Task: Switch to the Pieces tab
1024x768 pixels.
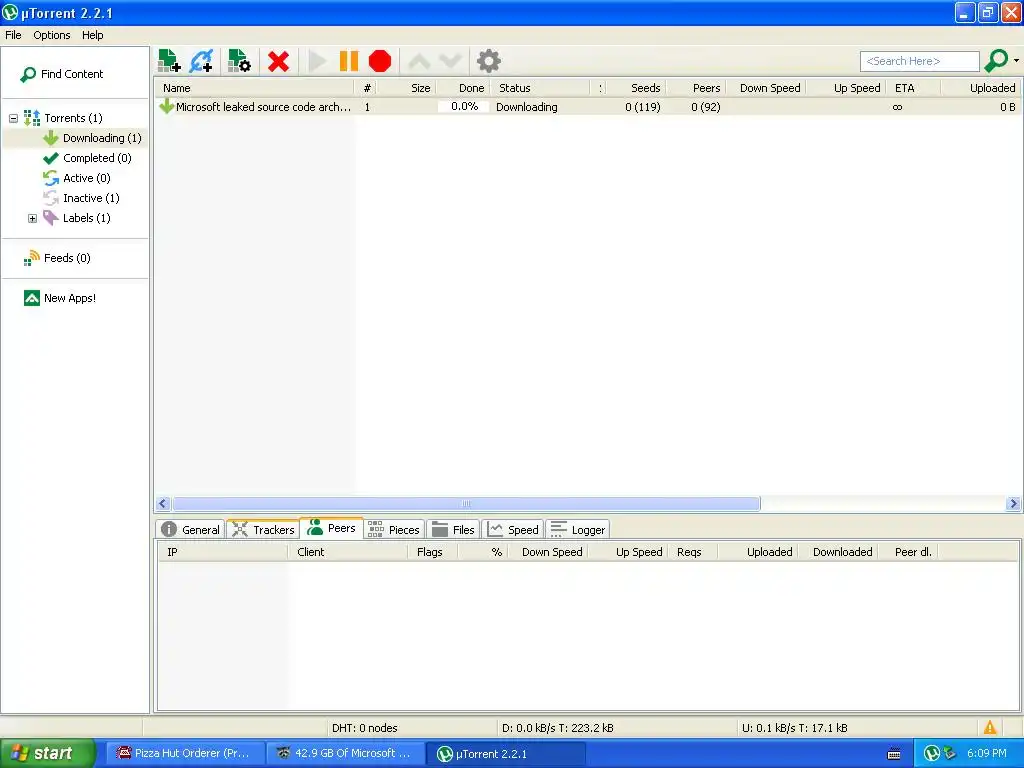Action: click(x=394, y=530)
